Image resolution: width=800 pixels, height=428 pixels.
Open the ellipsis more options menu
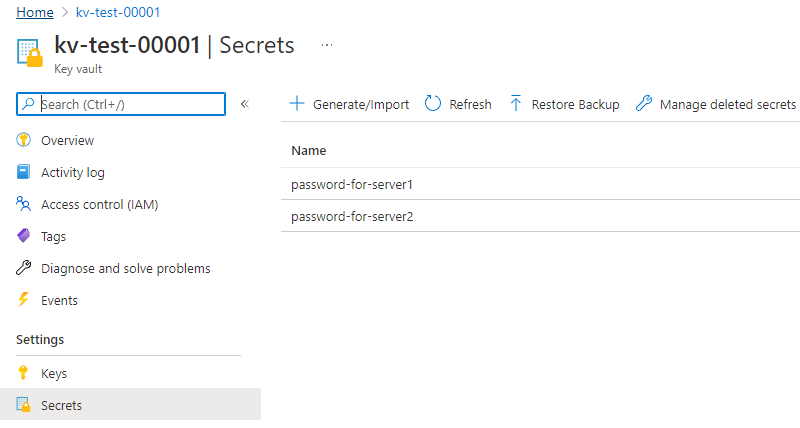coord(327,45)
